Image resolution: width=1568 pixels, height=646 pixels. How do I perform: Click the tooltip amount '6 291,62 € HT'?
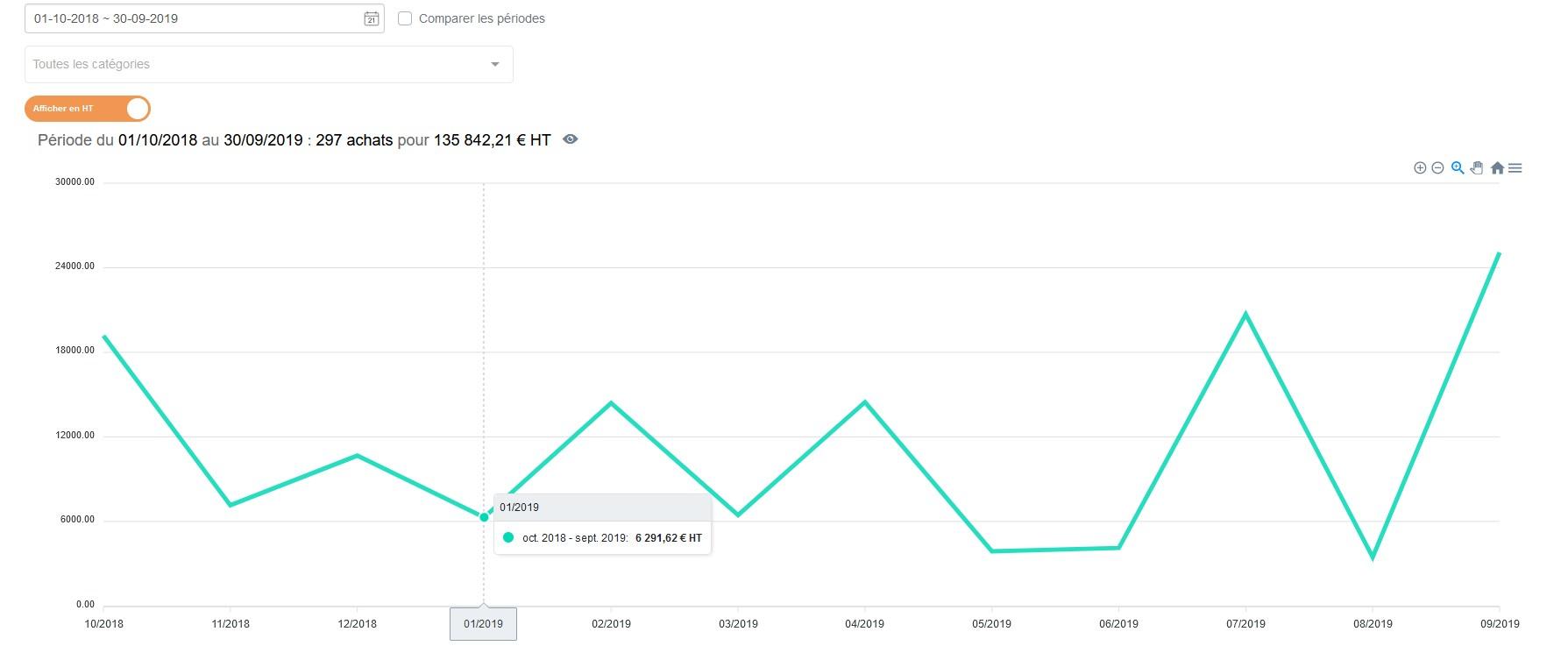click(x=669, y=538)
